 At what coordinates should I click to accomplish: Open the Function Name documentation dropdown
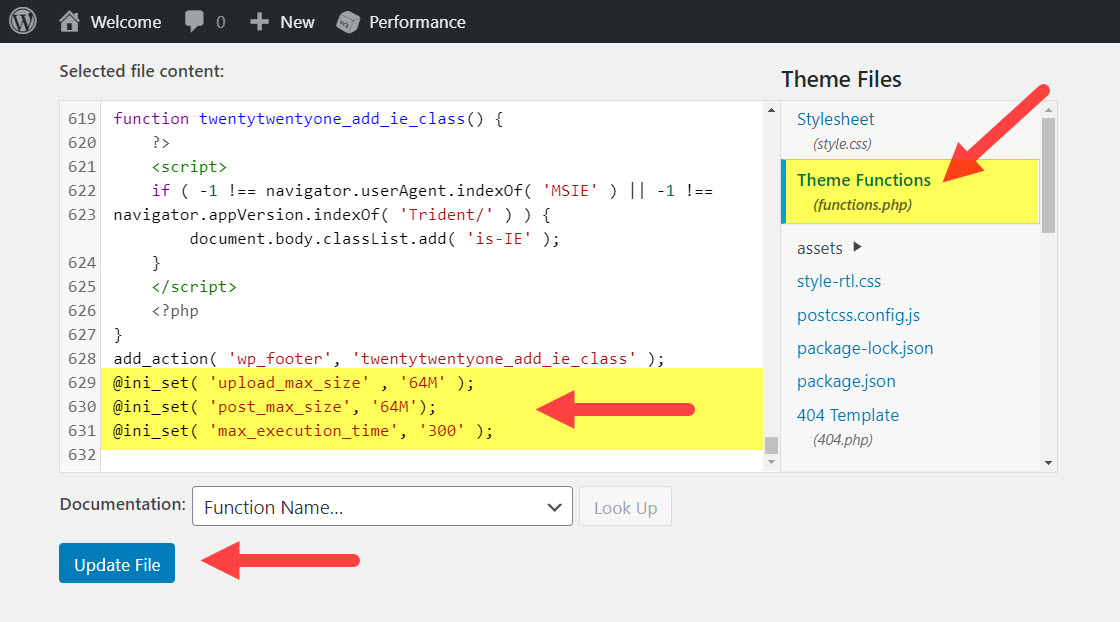click(x=382, y=506)
